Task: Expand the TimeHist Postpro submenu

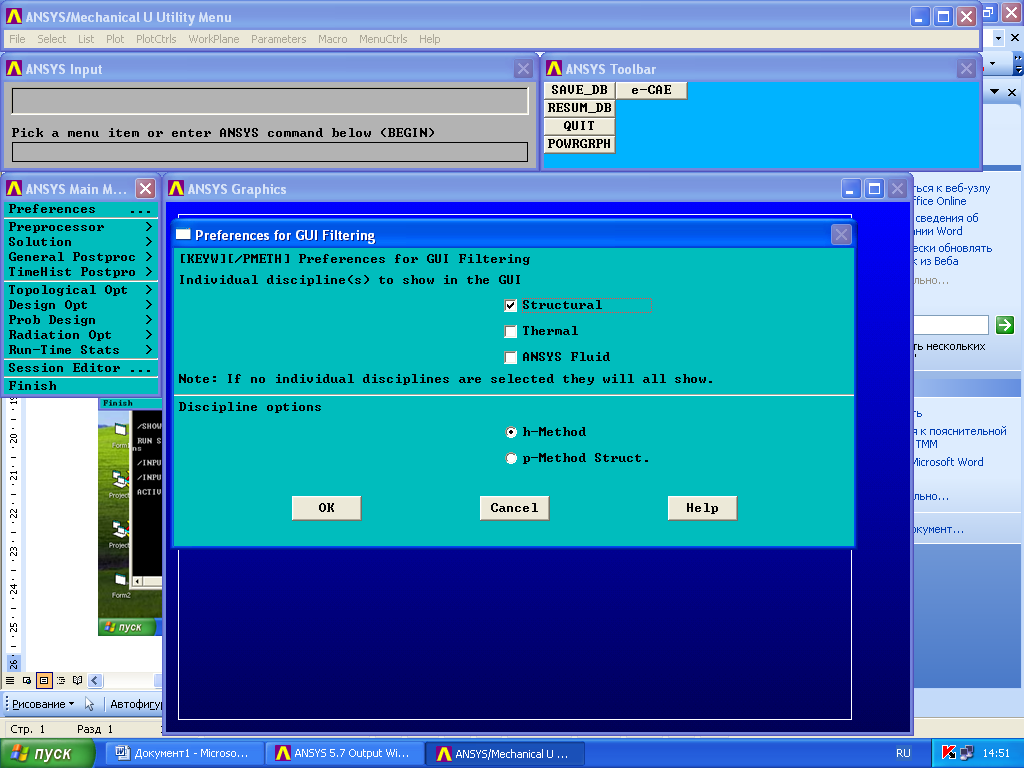Action: [x=81, y=272]
